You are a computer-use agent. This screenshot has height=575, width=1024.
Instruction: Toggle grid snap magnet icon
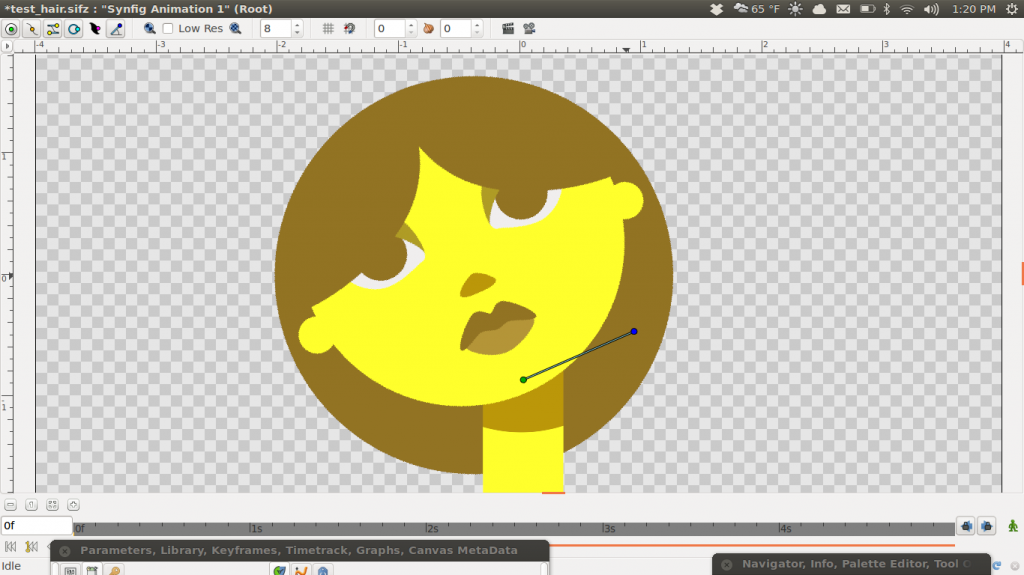[x=349, y=29]
